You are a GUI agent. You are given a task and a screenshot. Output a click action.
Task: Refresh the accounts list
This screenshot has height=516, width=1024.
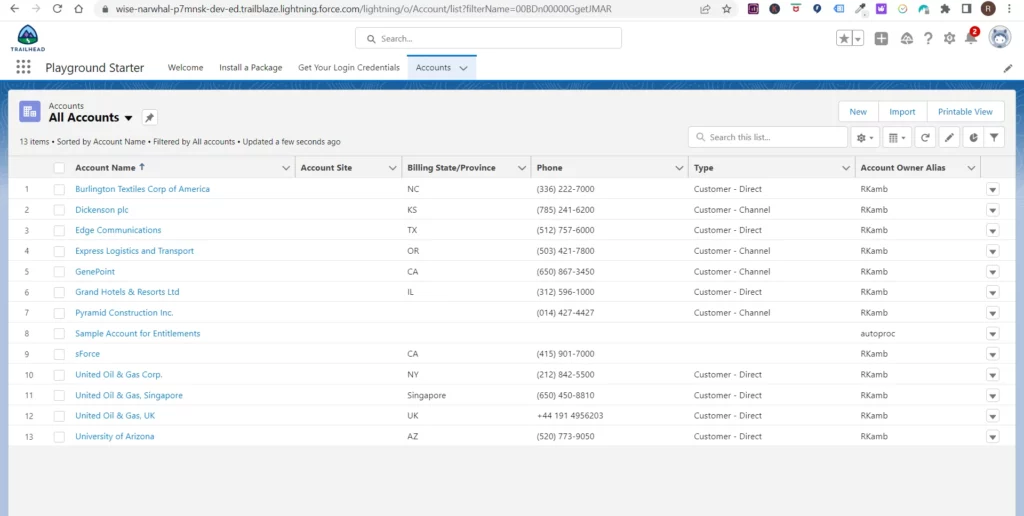point(925,137)
